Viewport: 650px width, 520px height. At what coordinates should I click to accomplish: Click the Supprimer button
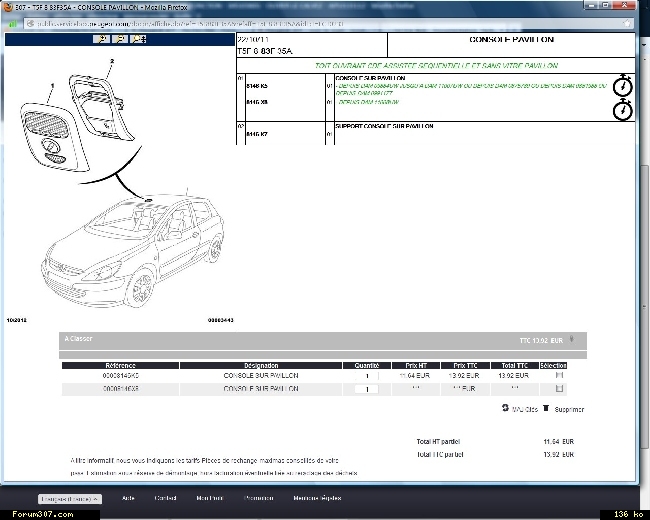pyautogui.click(x=569, y=409)
